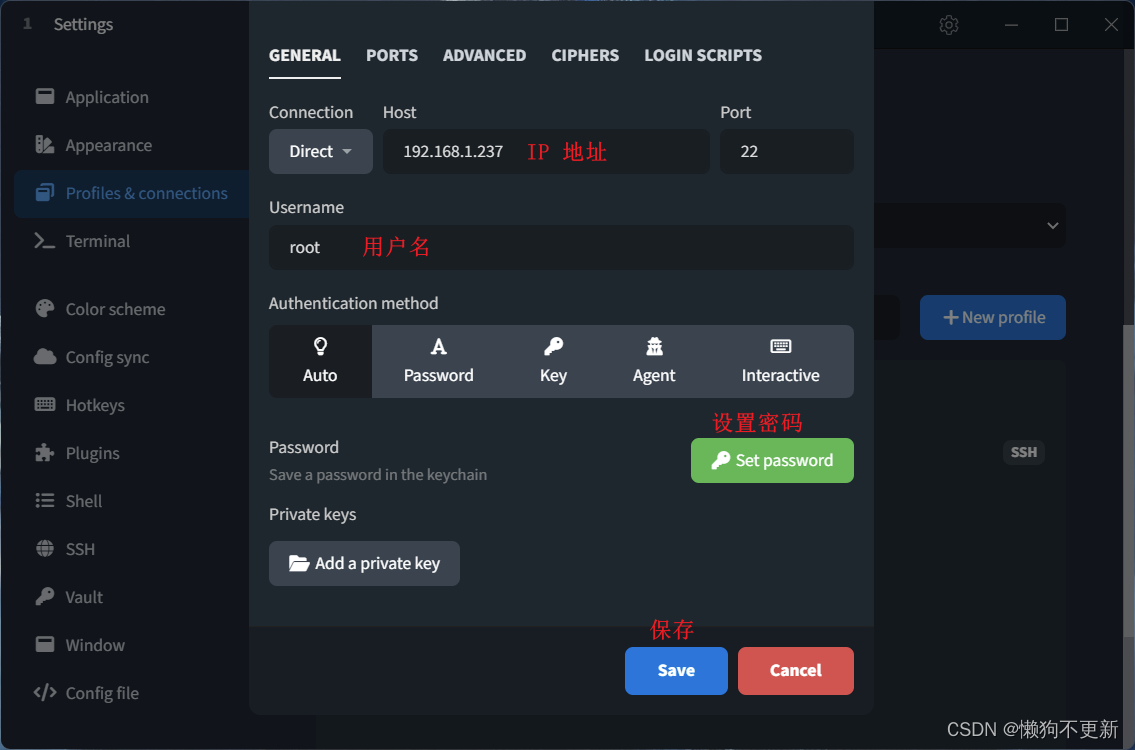Click the Config sync cloud icon
Image resolution: width=1135 pixels, height=750 pixels.
pyautogui.click(x=45, y=356)
